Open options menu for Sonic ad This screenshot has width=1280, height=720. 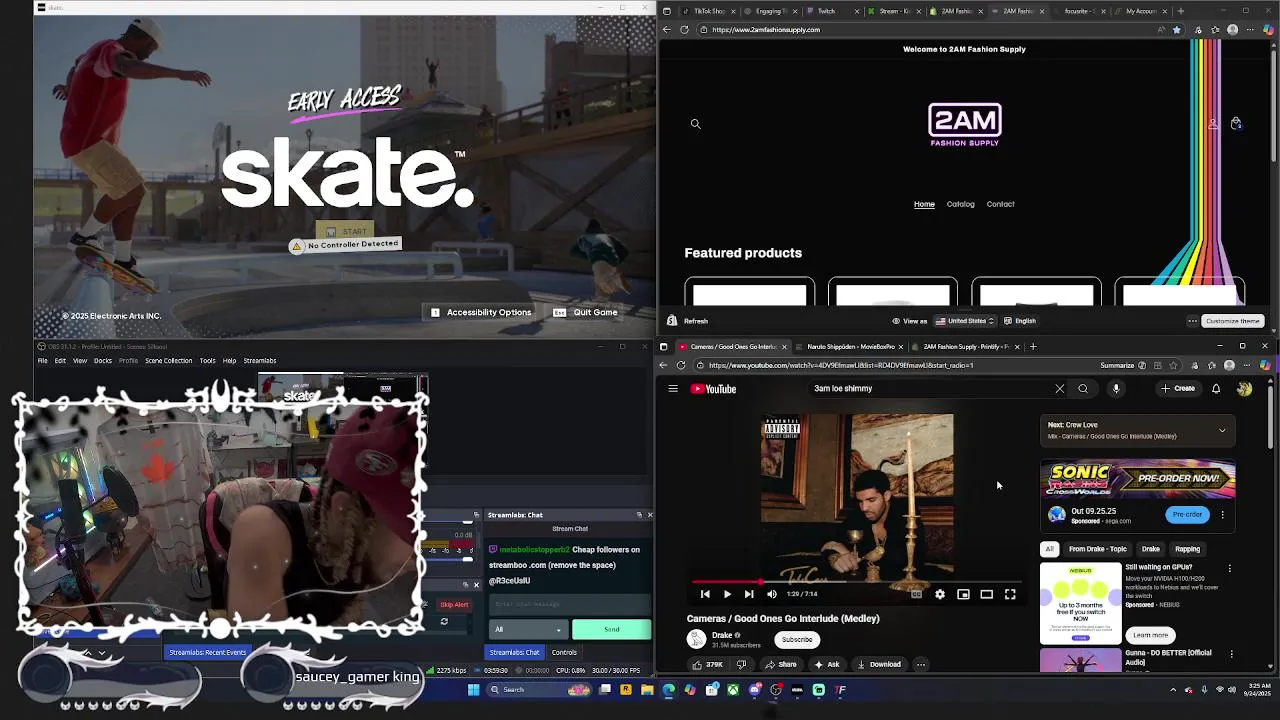(1222, 514)
